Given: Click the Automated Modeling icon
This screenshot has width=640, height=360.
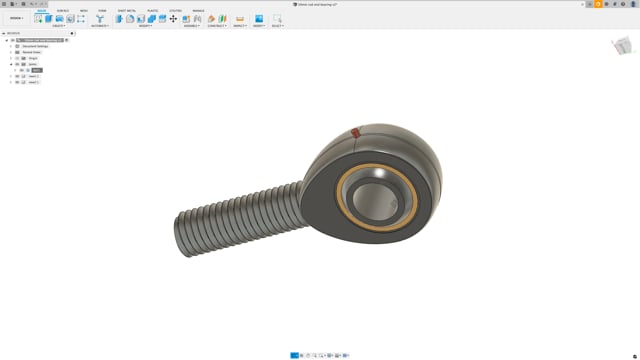Looking at the screenshot, I should (100, 19).
